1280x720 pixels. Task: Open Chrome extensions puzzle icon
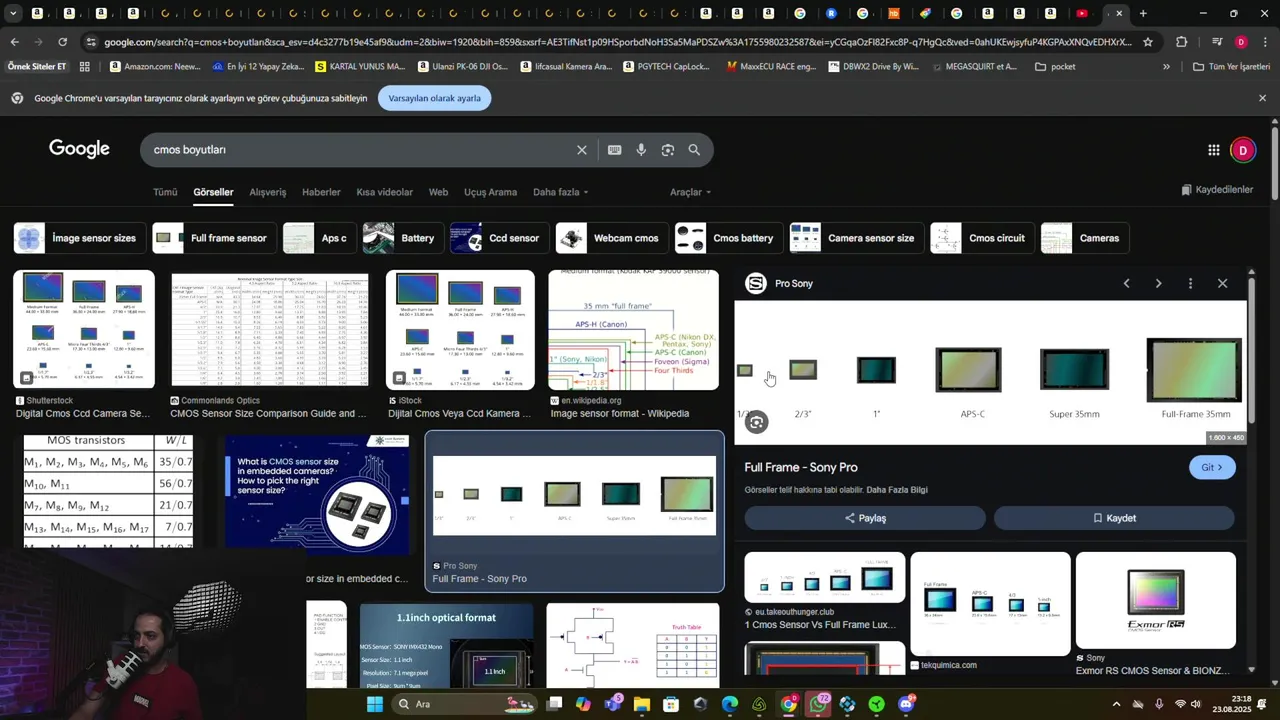pos(1181,42)
